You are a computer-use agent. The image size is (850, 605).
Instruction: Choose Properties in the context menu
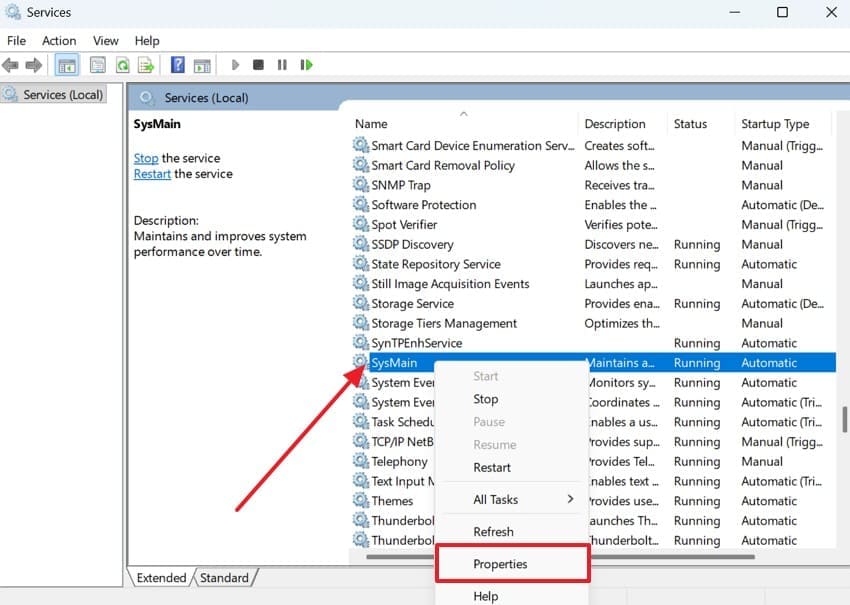click(x=512, y=564)
